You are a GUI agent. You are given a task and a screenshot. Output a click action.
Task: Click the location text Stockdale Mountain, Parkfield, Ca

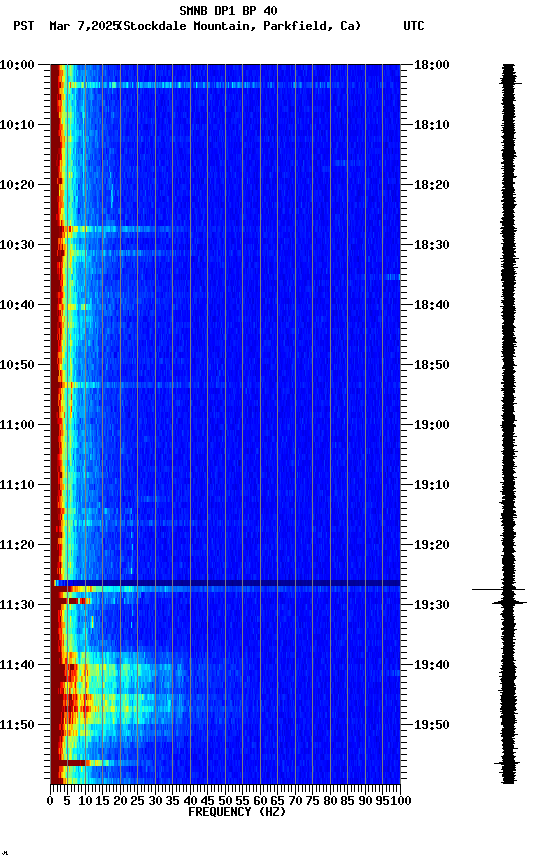coord(240,26)
